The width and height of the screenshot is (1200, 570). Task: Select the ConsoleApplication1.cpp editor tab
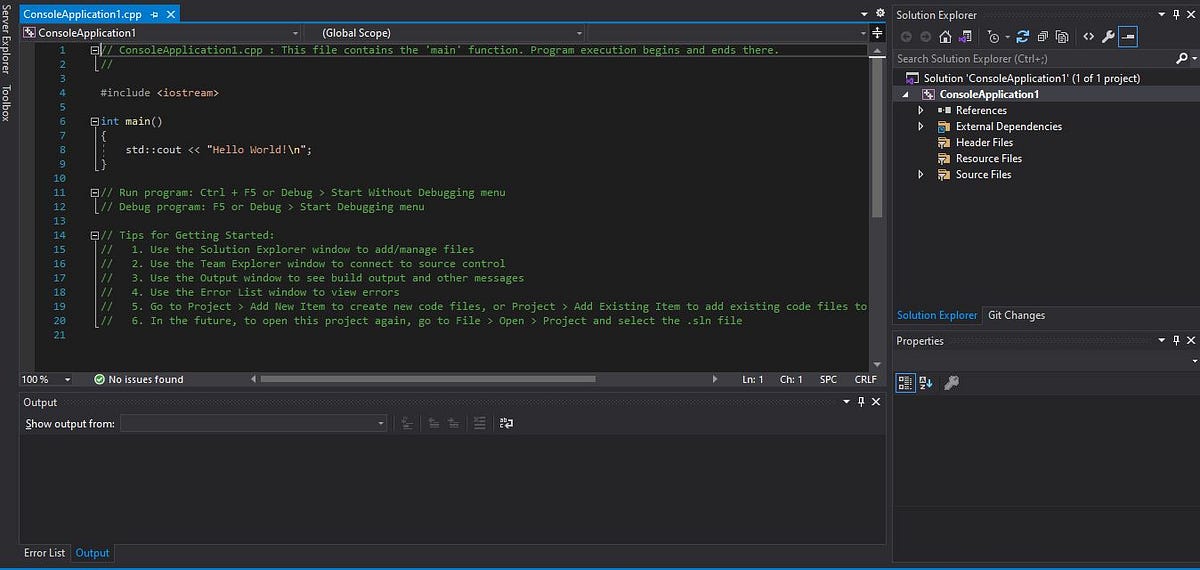point(82,15)
